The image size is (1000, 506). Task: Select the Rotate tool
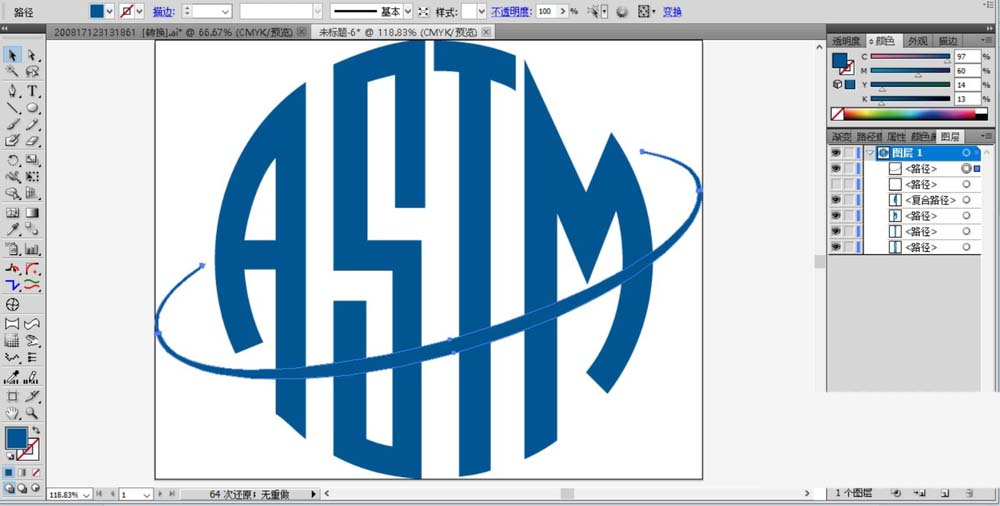point(12,160)
